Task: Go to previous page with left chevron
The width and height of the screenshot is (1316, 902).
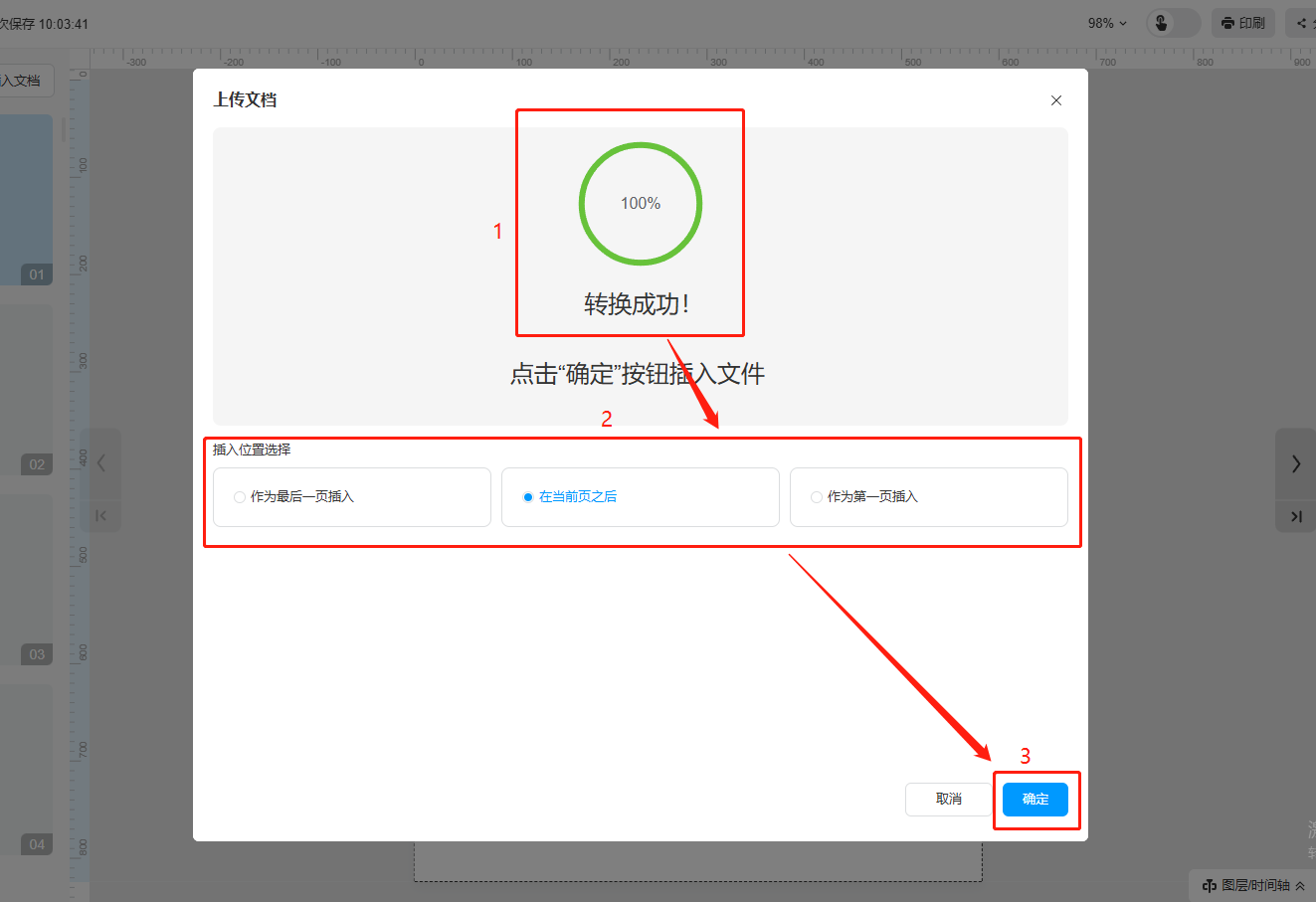Action: (x=100, y=463)
